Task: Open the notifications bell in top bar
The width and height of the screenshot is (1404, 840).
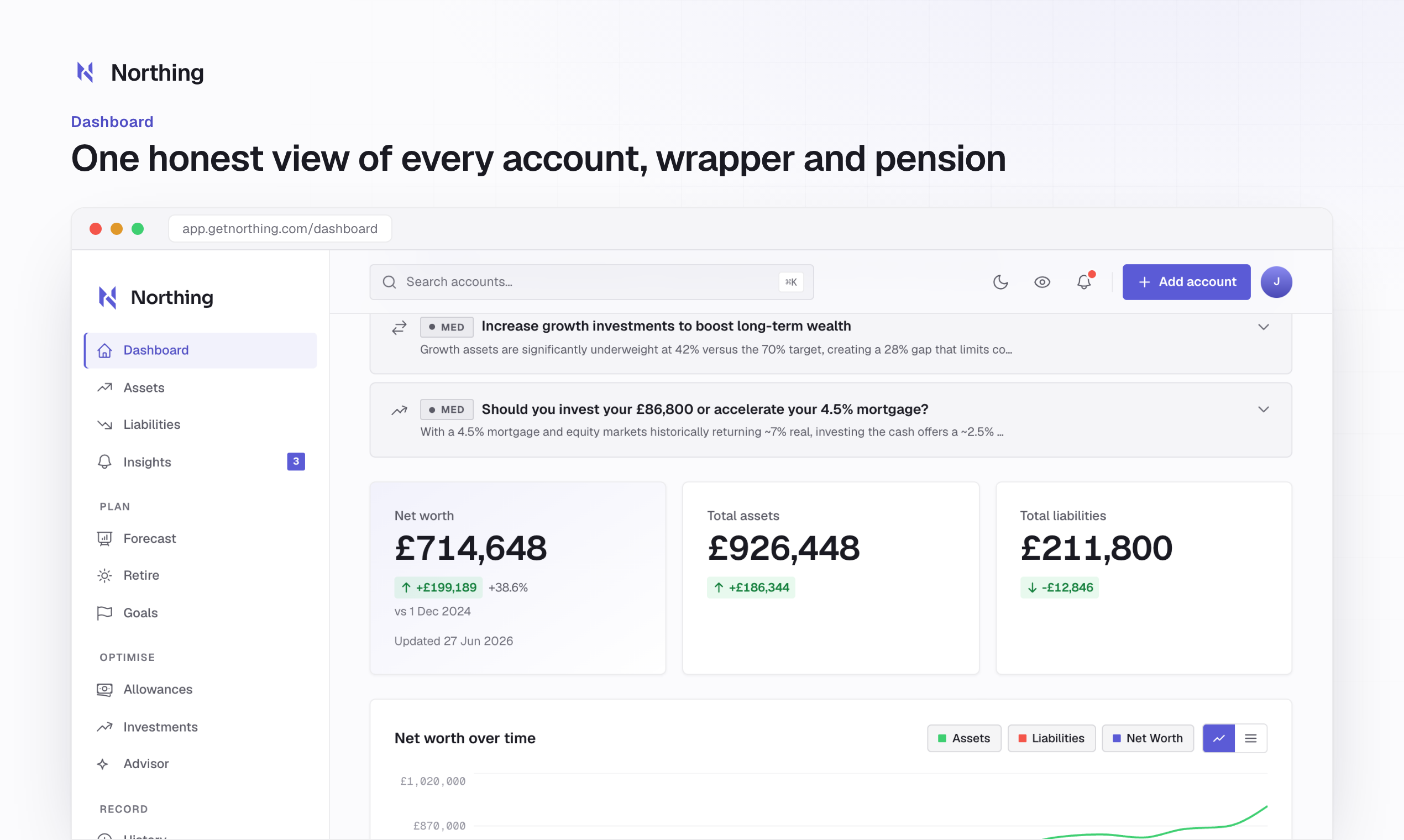Action: click(x=1083, y=282)
